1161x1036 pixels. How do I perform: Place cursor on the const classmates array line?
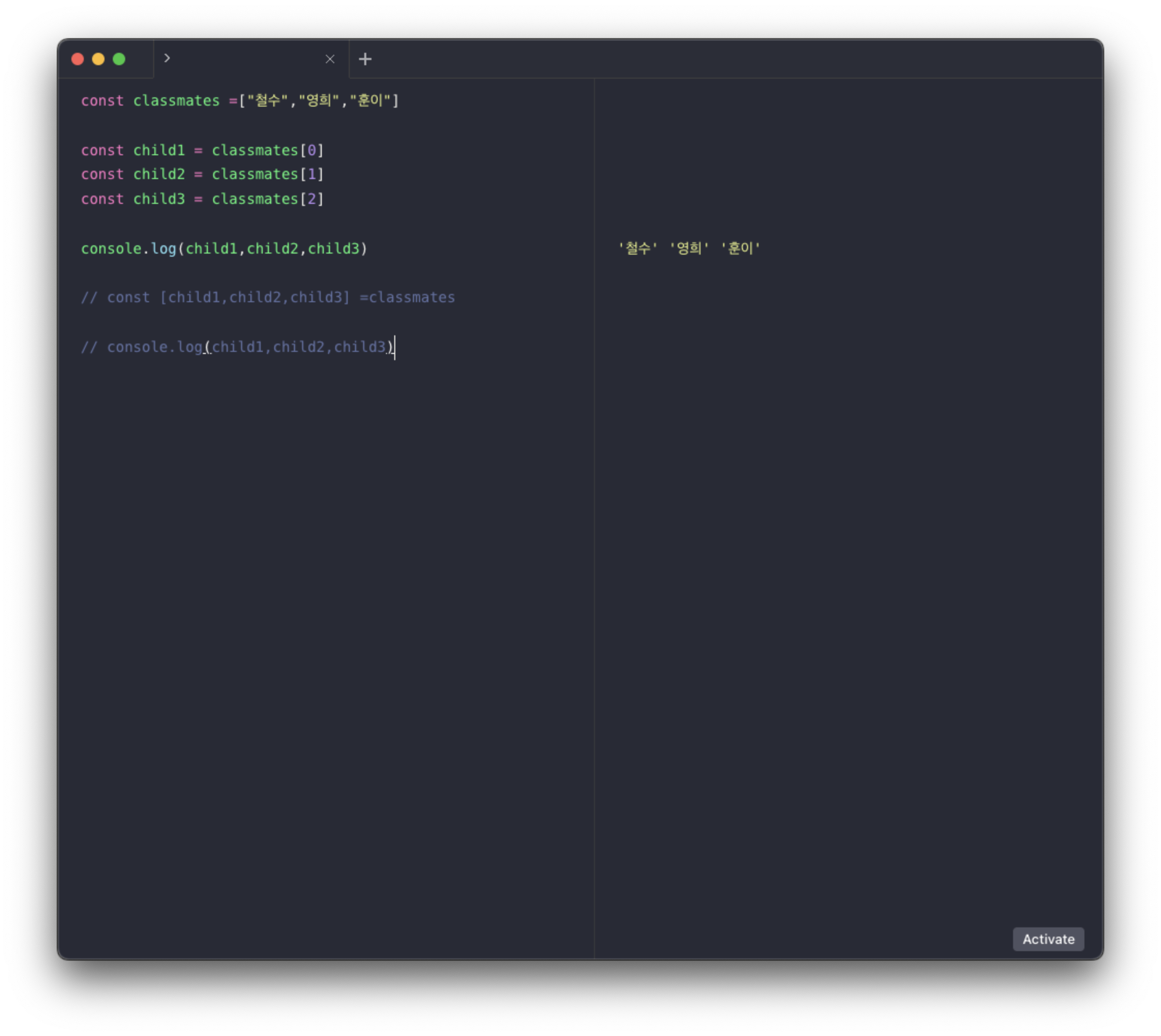point(176,101)
